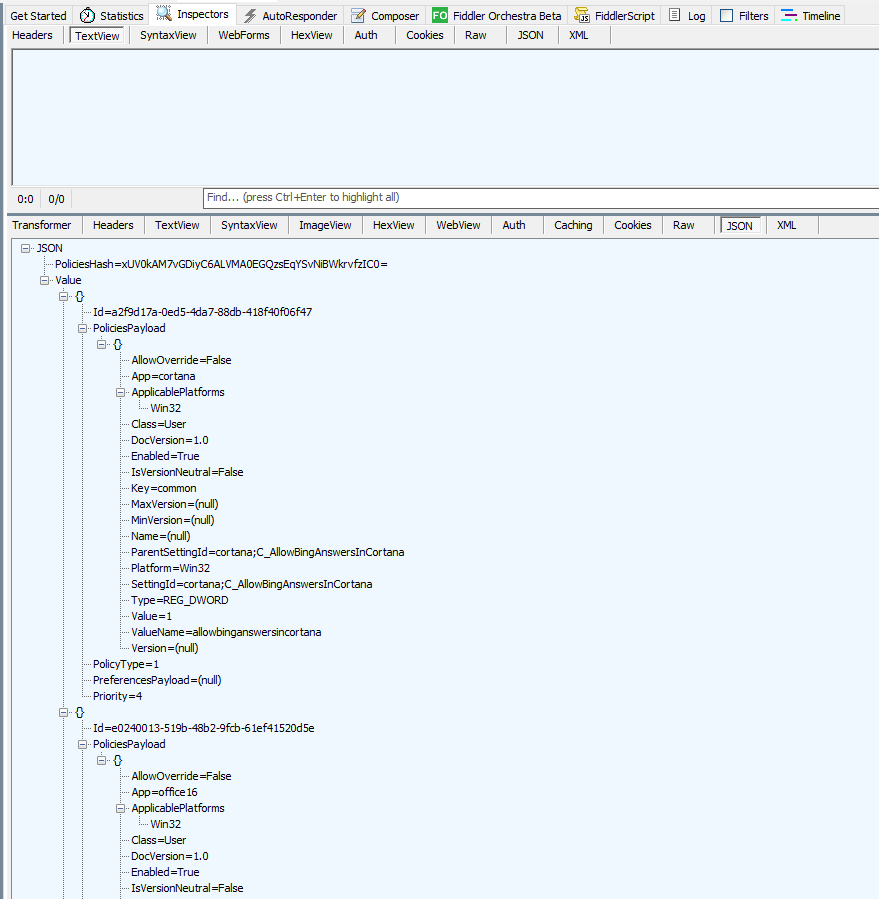The height and width of the screenshot is (899, 879).
Task: Select Id=e0240013-519b-48b2-9fcb-61ef41520d5e node
Action: [204, 728]
